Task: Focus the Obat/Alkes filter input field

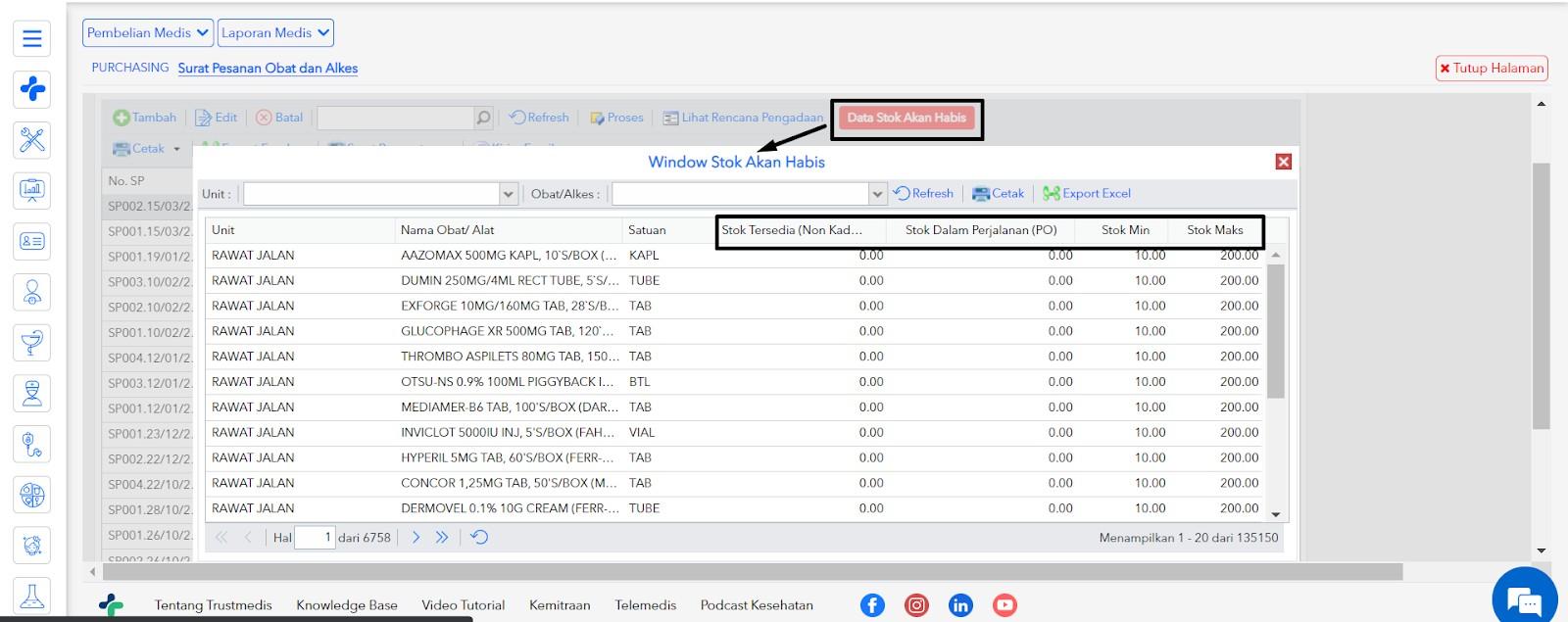Action: (x=740, y=194)
